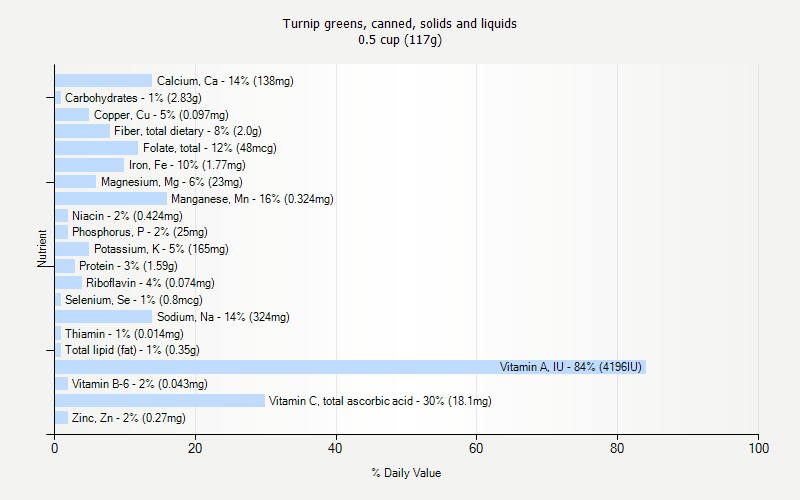This screenshot has height=500, width=800.
Task: Click the serving size text '0.5 cup (117g)'
Action: click(x=399, y=40)
